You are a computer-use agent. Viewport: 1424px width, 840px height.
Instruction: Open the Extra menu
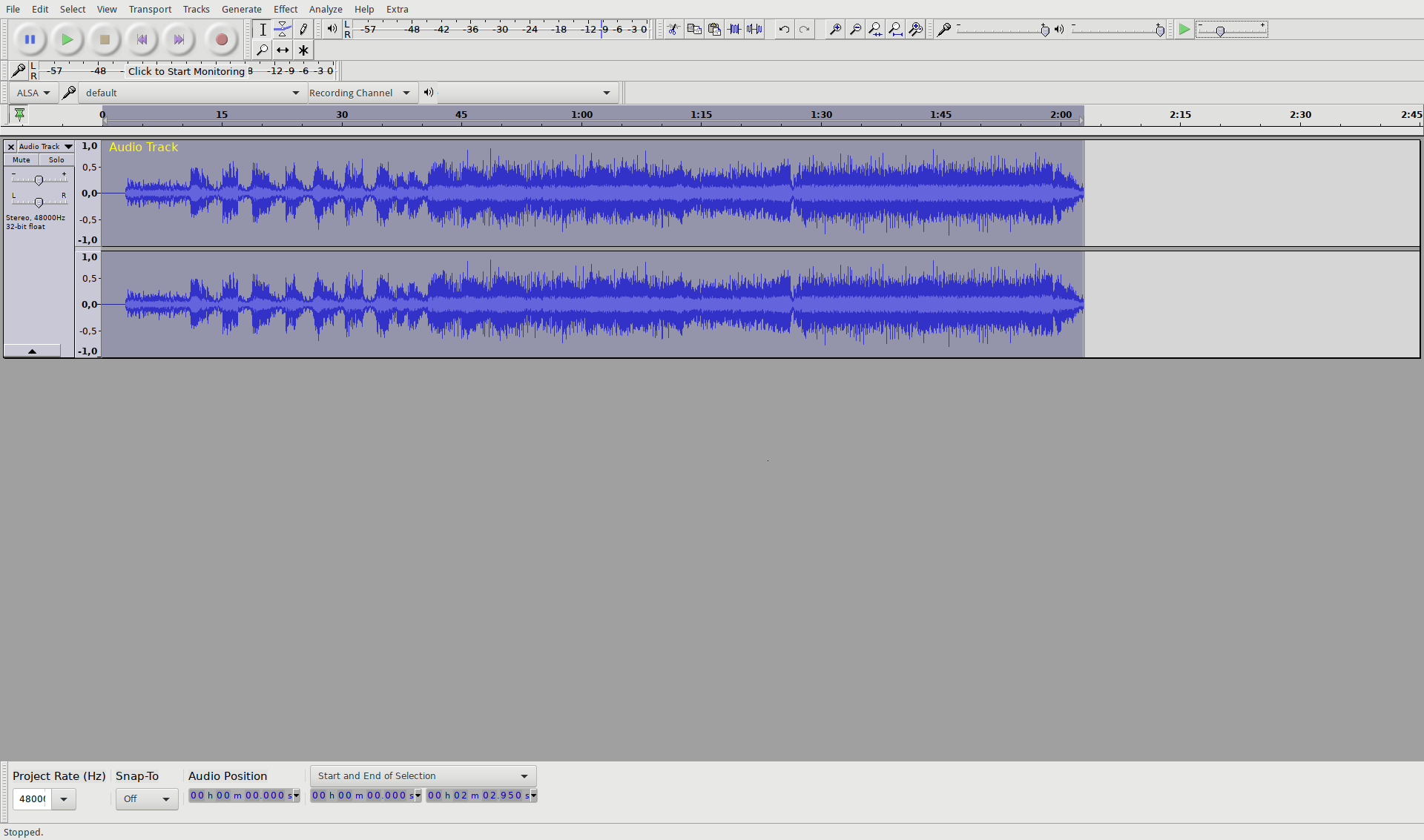397,9
